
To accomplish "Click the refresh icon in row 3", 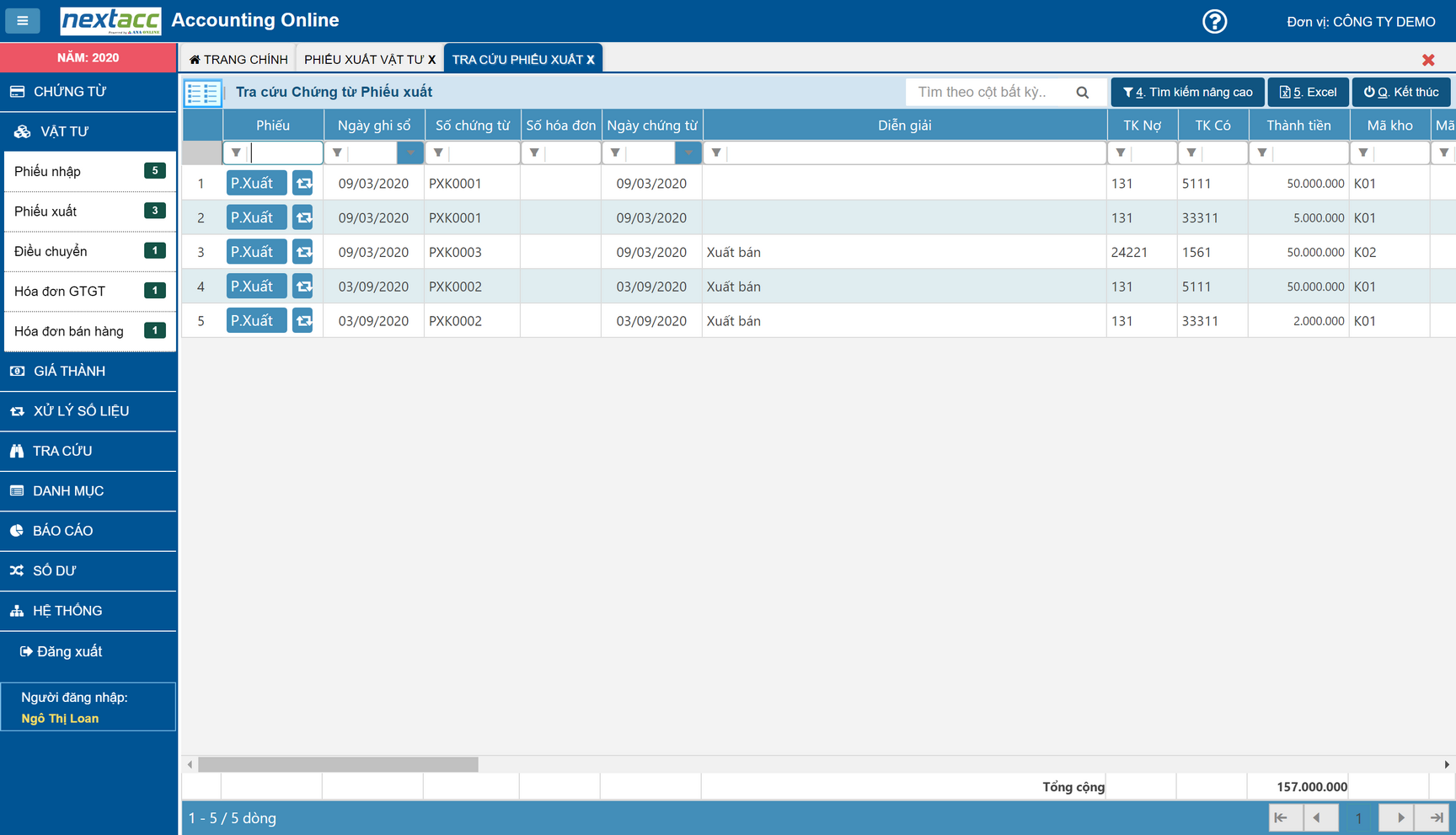I will [x=303, y=252].
